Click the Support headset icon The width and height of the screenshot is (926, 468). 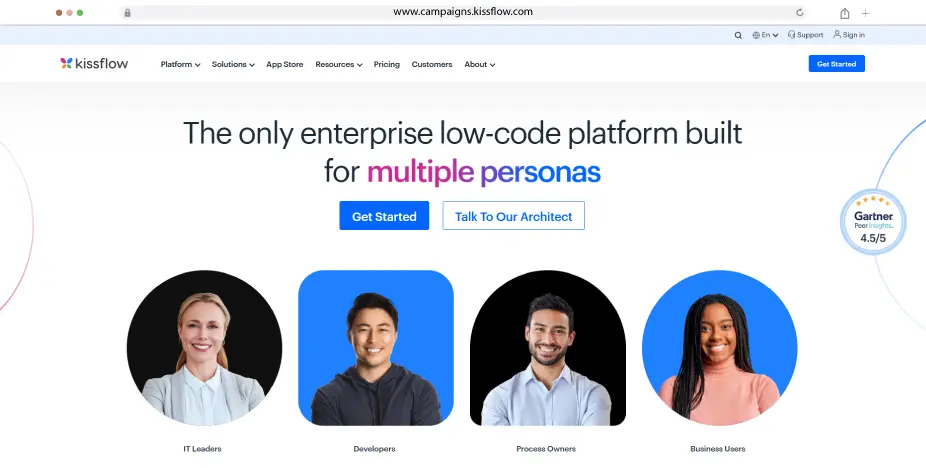(791, 35)
